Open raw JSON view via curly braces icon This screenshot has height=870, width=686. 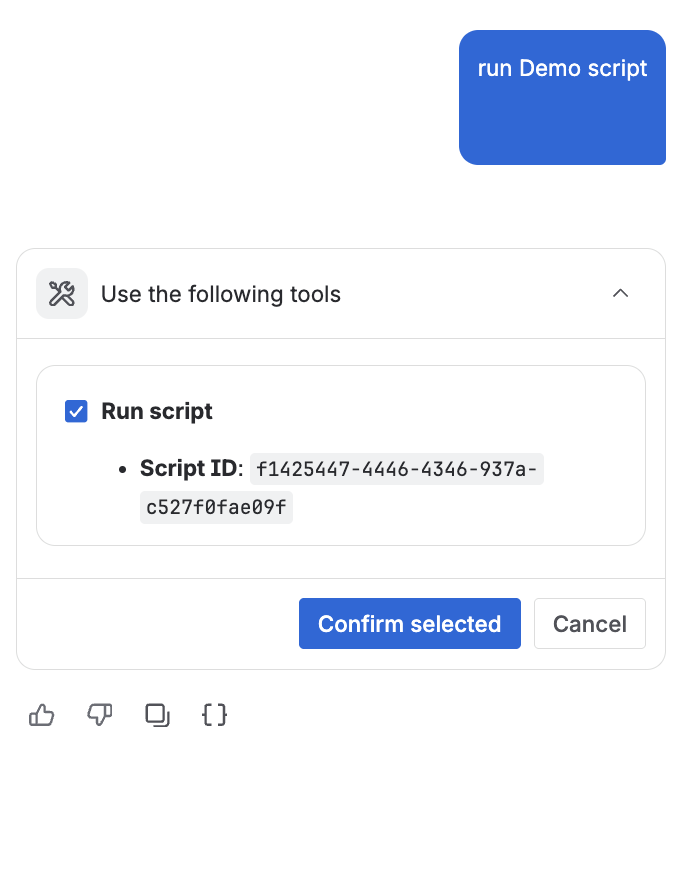(x=214, y=715)
